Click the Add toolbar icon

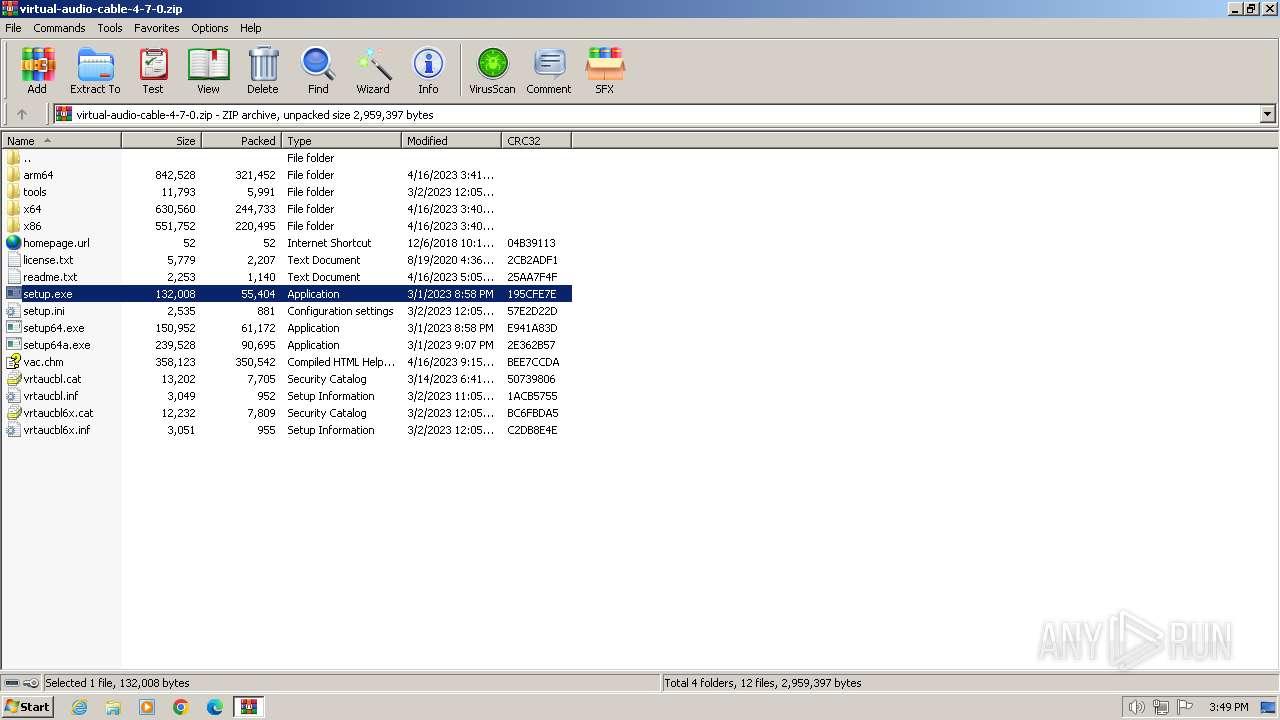[x=37, y=70]
